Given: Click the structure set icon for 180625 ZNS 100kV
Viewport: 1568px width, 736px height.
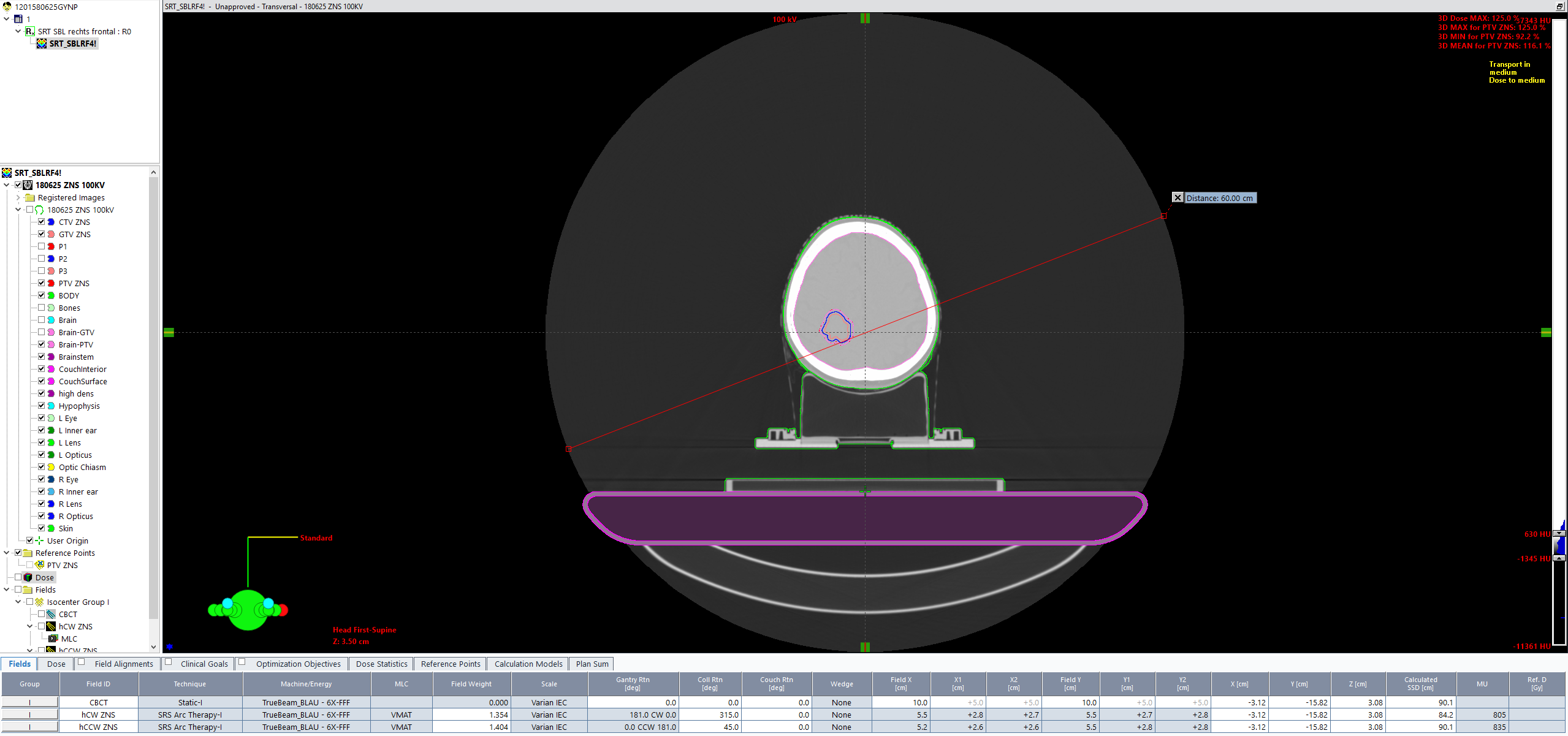Looking at the screenshot, I should 39,210.
